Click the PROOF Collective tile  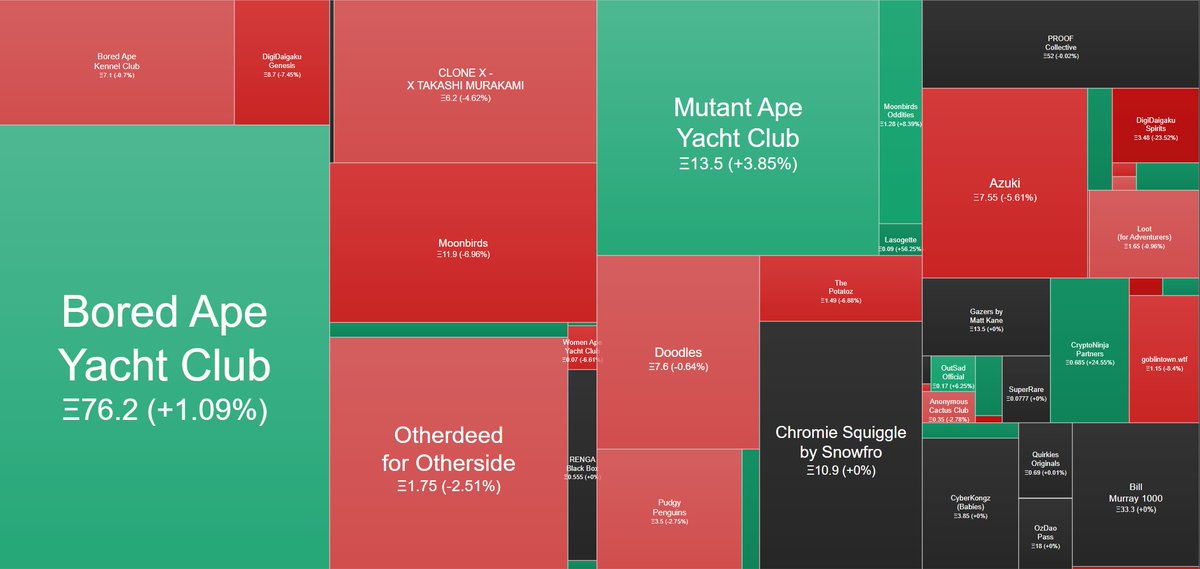pyautogui.click(x=1060, y=44)
